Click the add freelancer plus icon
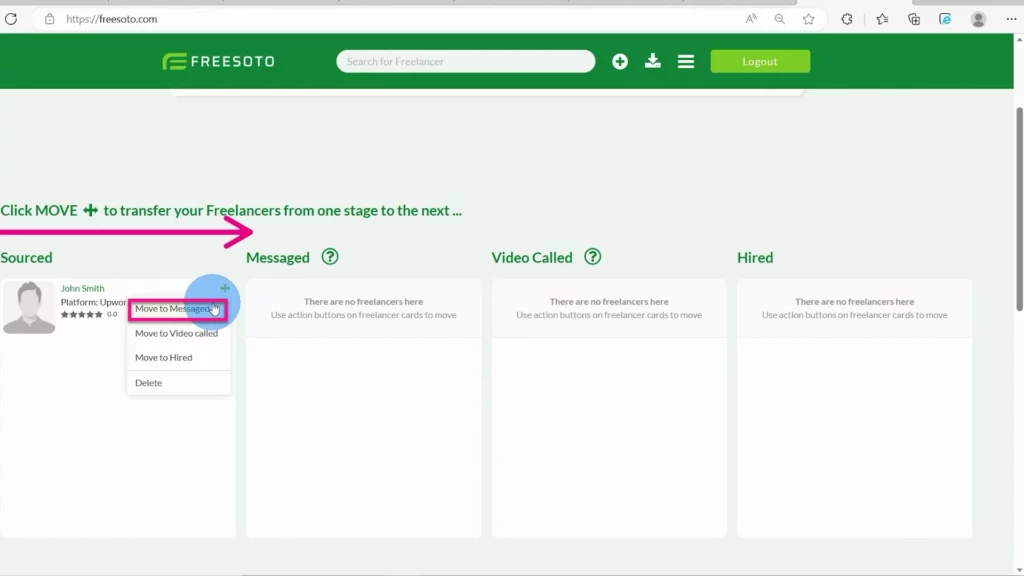 [620, 61]
